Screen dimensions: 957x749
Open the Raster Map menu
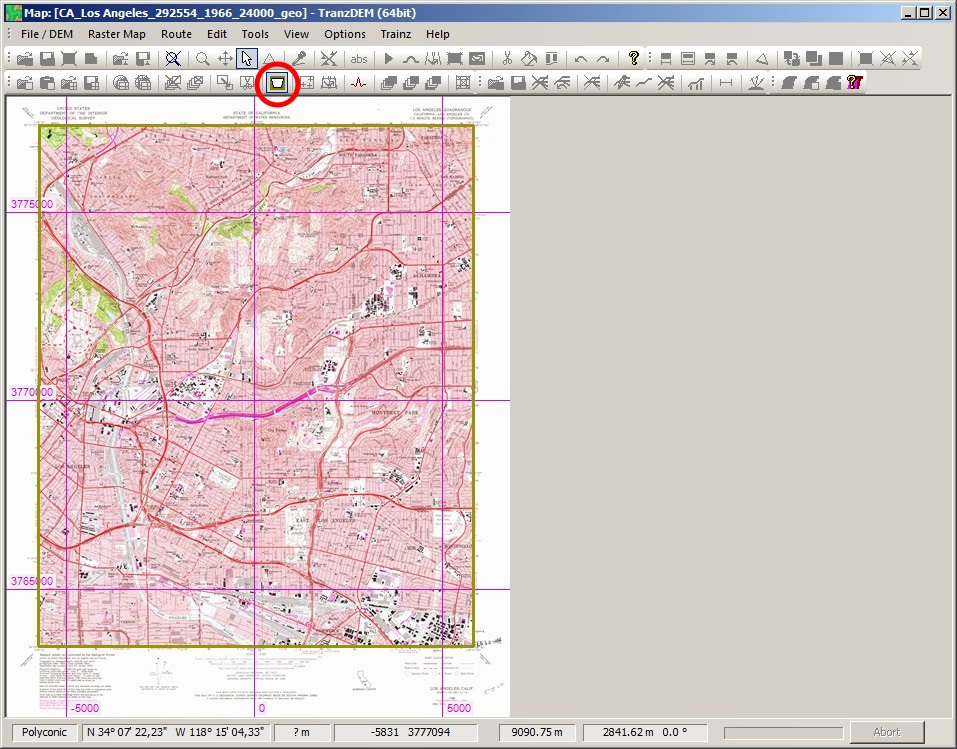point(116,34)
